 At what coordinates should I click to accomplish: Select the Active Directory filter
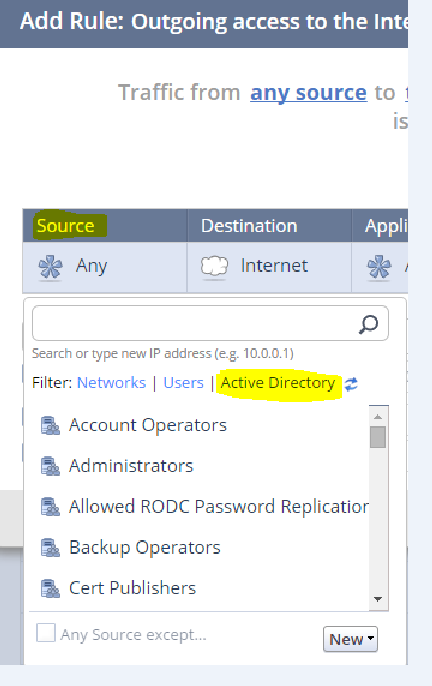point(278,383)
